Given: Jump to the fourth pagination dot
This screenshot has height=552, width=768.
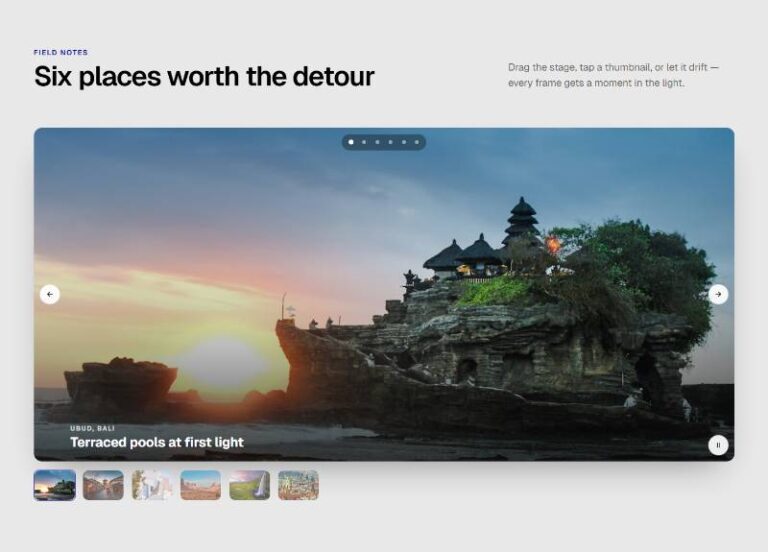Looking at the screenshot, I should click(390, 142).
